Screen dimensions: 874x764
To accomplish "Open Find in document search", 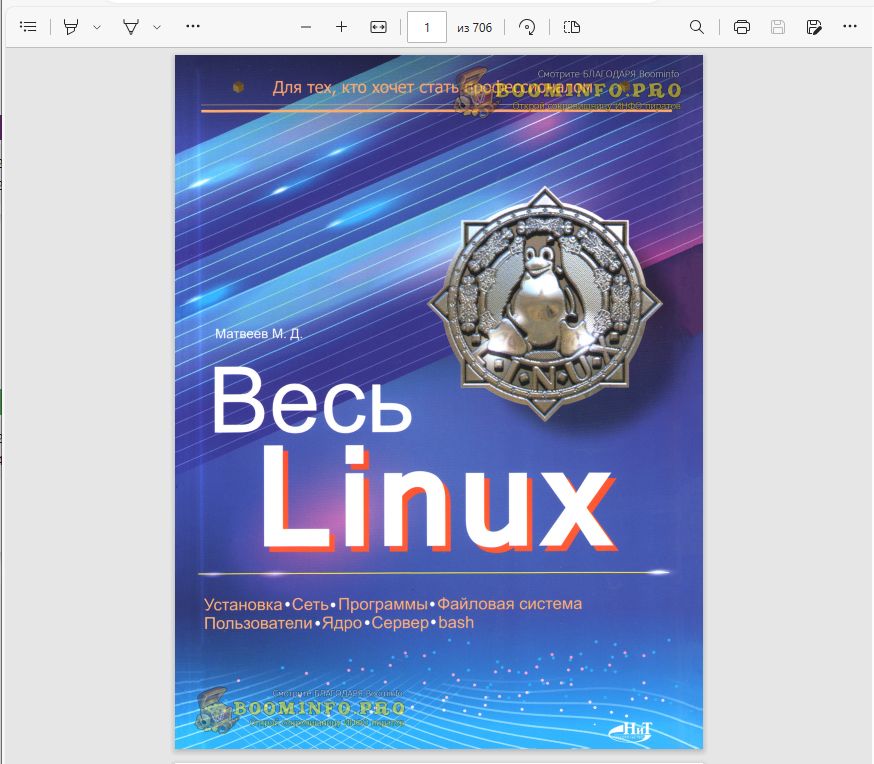I will tap(697, 27).
